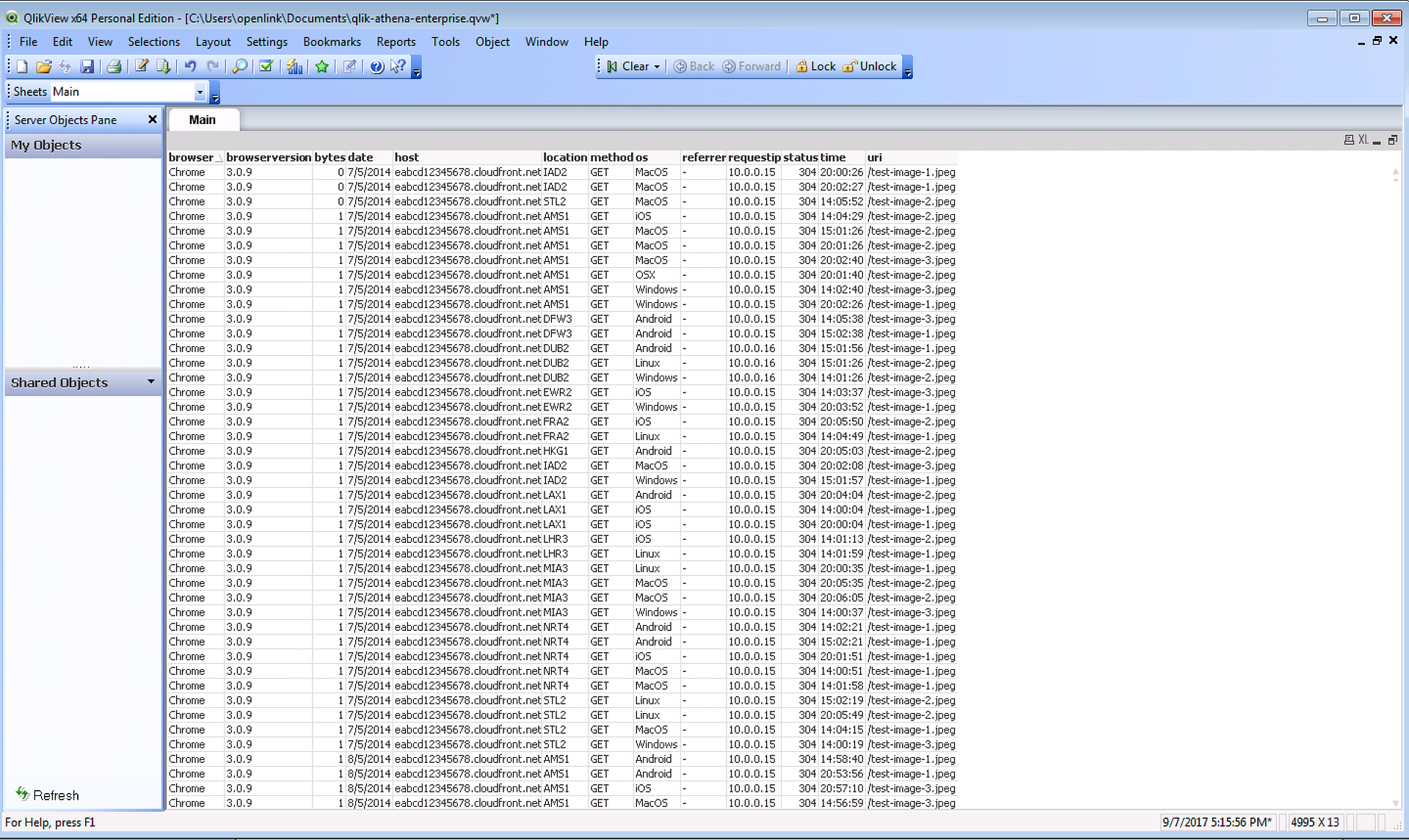Open Search with the magnifying glass icon
The height and width of the screenshot is (840, 1409).
tap(240, 67)
